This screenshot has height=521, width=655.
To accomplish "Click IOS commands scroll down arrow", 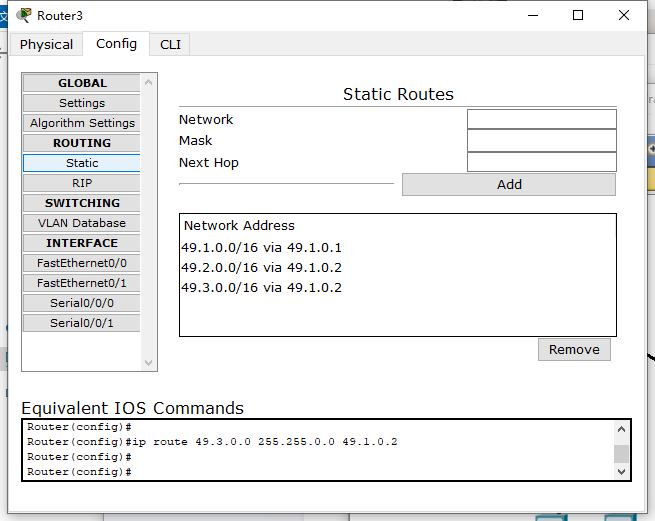I will [x=621, y=472].
